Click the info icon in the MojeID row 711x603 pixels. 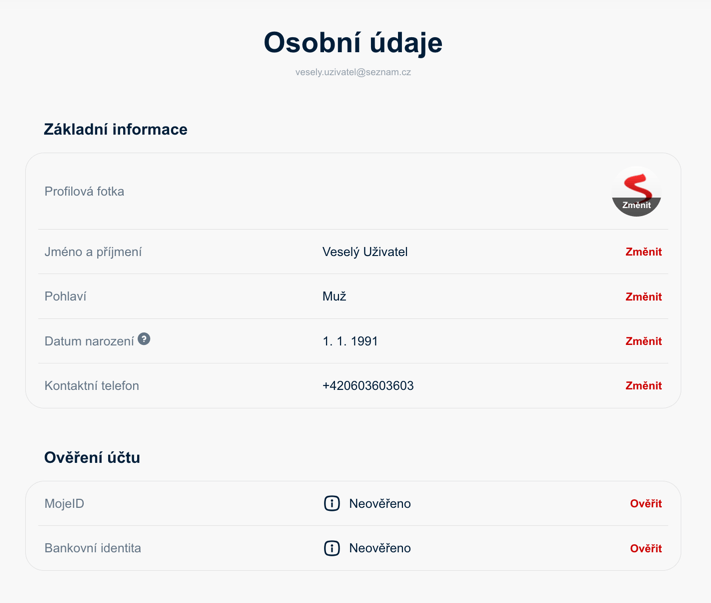pos(332,504)
